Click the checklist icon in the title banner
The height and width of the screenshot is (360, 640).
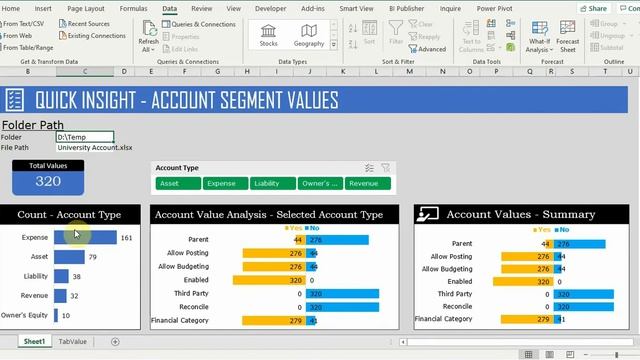click(x=15, y=100)
